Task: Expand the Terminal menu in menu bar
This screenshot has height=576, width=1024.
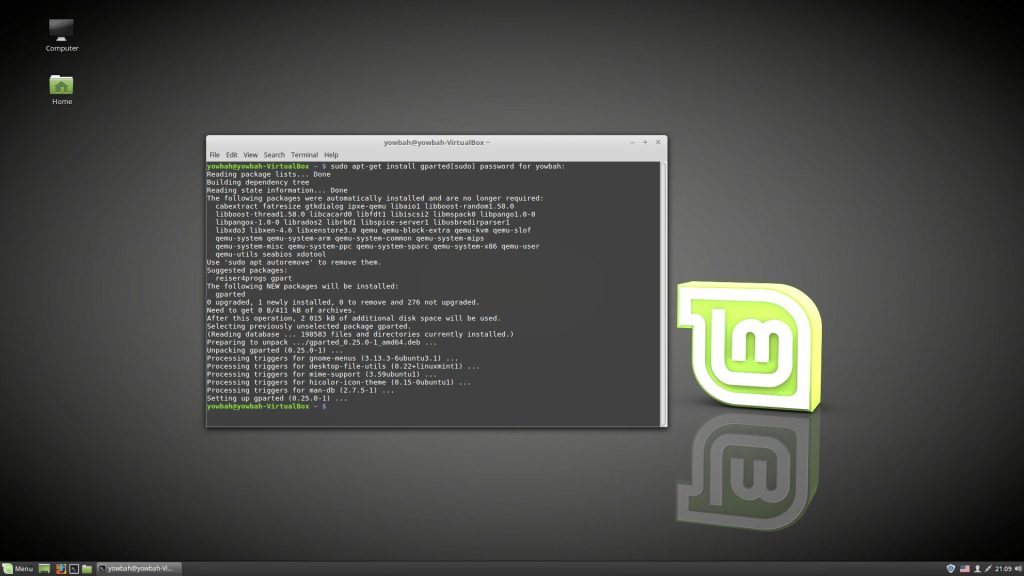Action: (304, 155)
